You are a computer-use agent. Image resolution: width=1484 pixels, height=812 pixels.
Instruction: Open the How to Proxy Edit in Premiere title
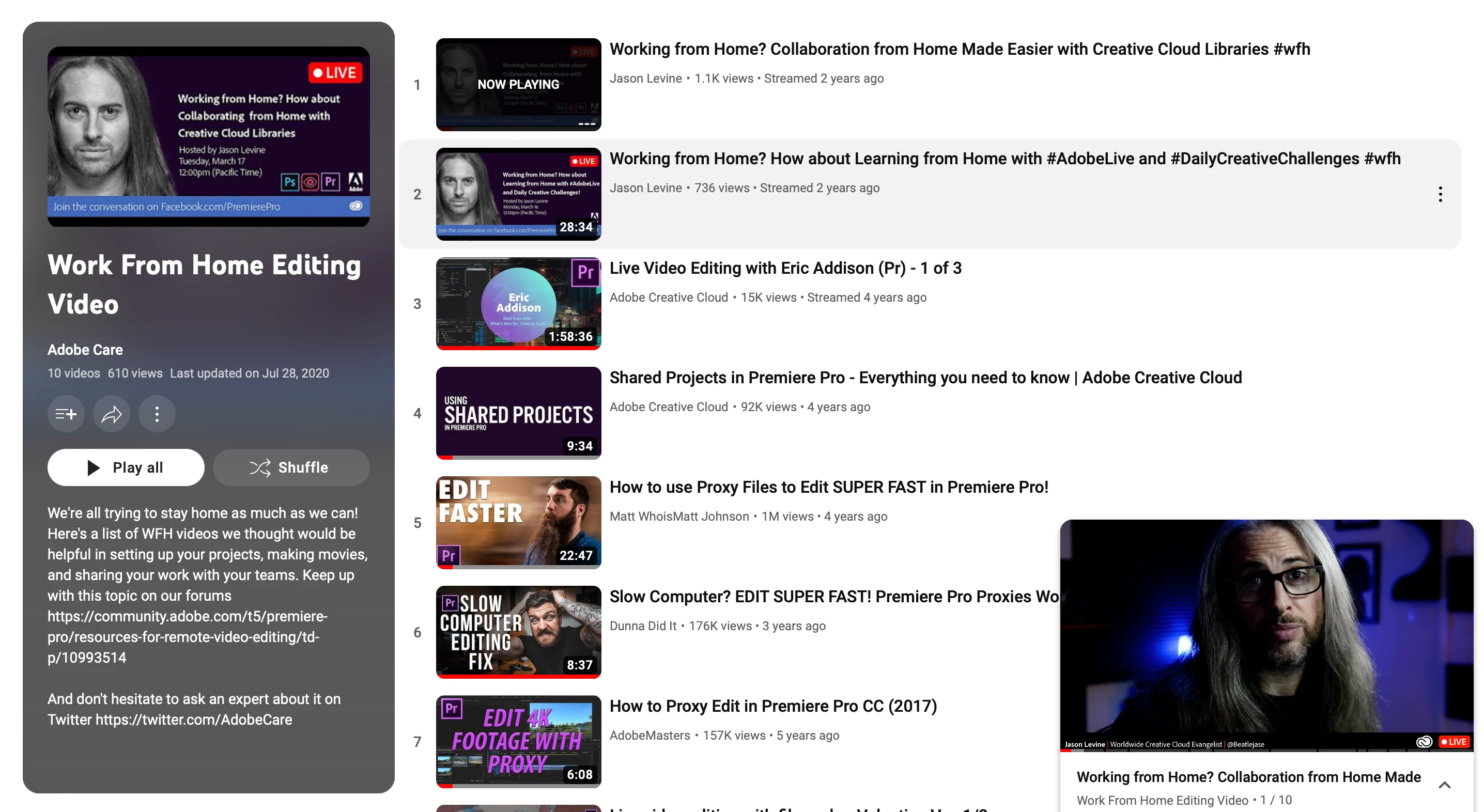pyautogui.click(x=772, y=706)
